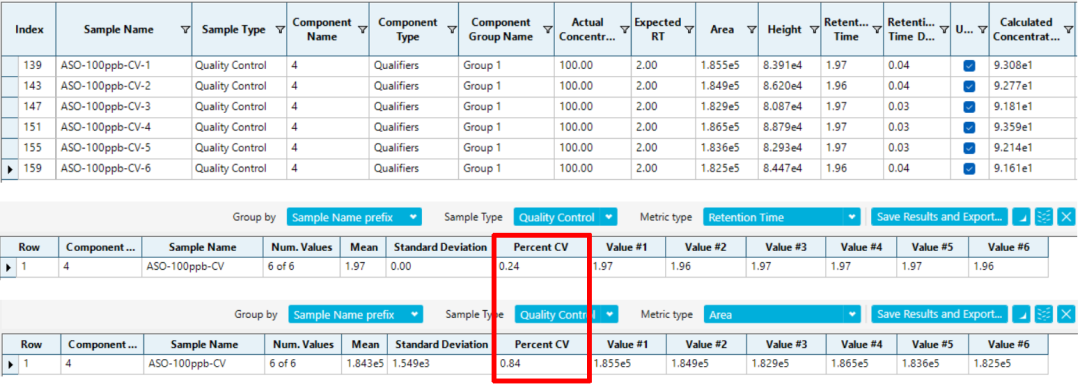Select the row with index 139

[x=540, y=65]
